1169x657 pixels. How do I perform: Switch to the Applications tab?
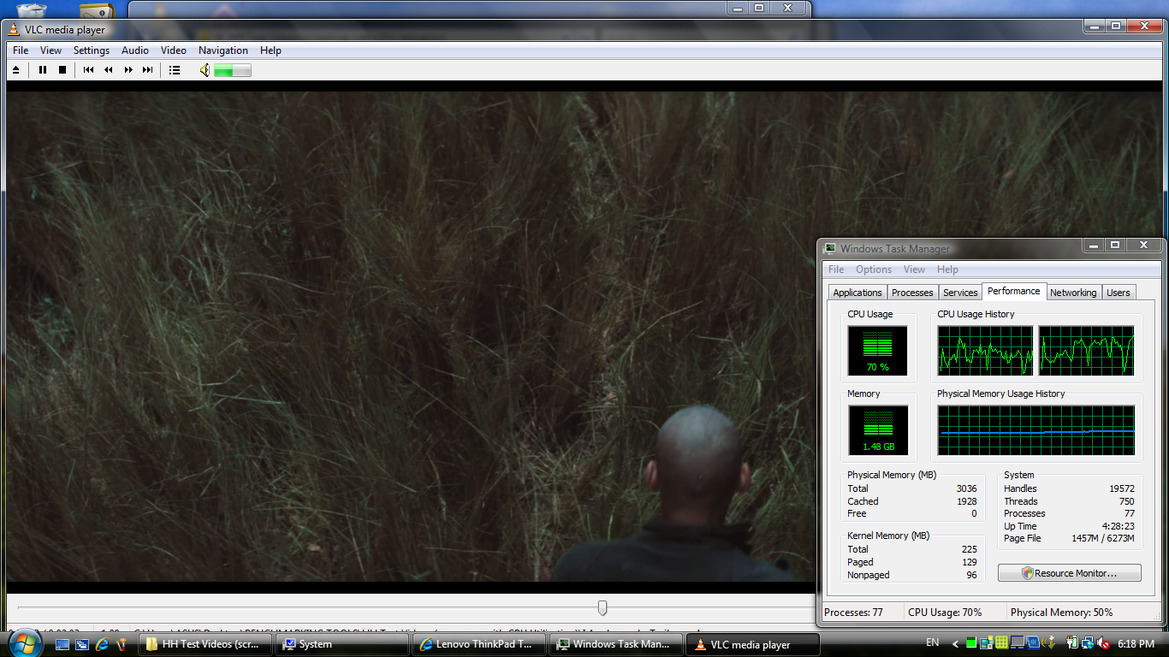pos(857,292)
